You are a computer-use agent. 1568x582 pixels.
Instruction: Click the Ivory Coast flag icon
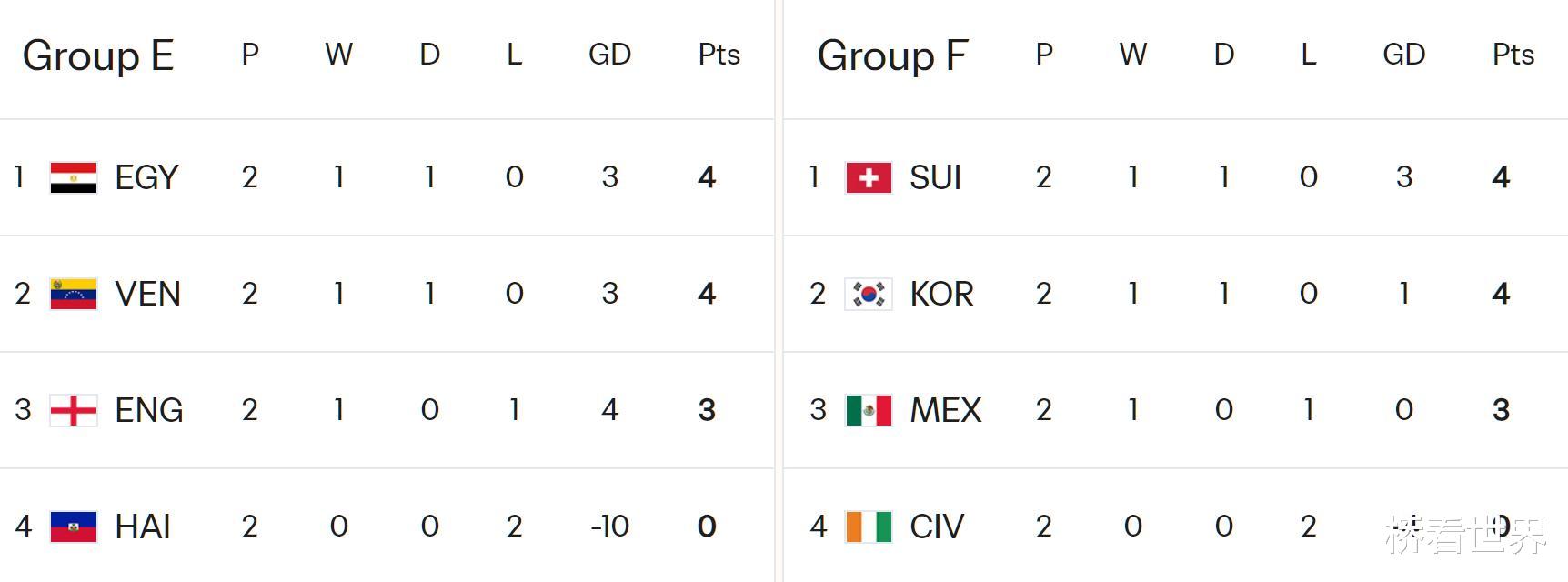coord(869,527)
